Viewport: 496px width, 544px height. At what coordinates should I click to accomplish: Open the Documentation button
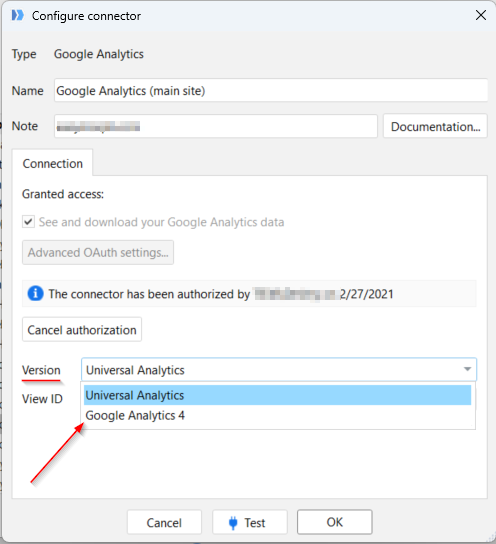click(435, 126)
